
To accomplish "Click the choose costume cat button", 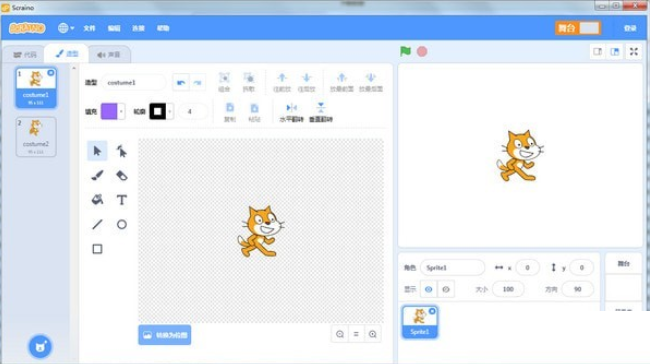I will 40,347.
